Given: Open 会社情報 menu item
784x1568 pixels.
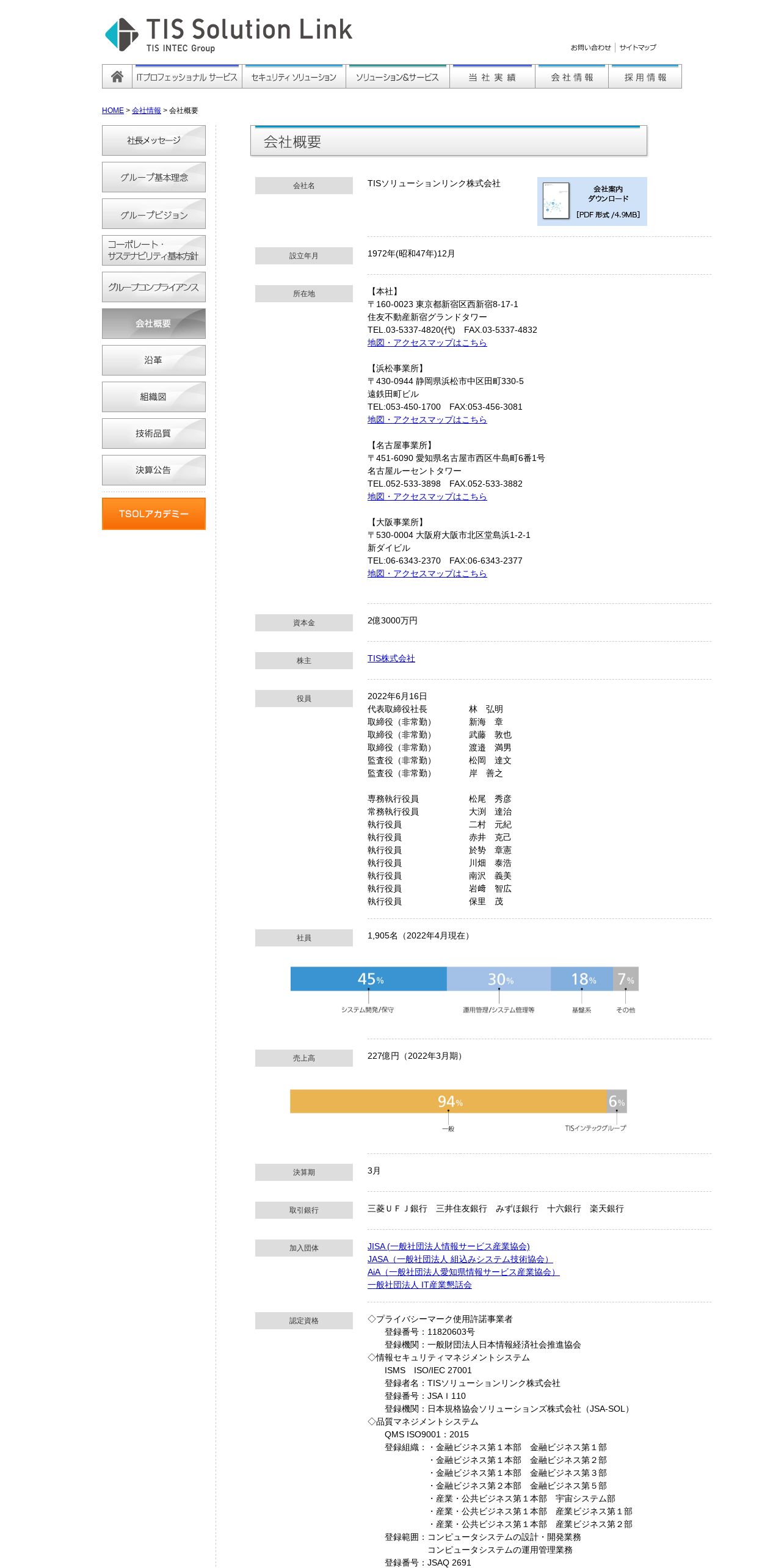Looking at the screenshot, I should coord(572,77).
